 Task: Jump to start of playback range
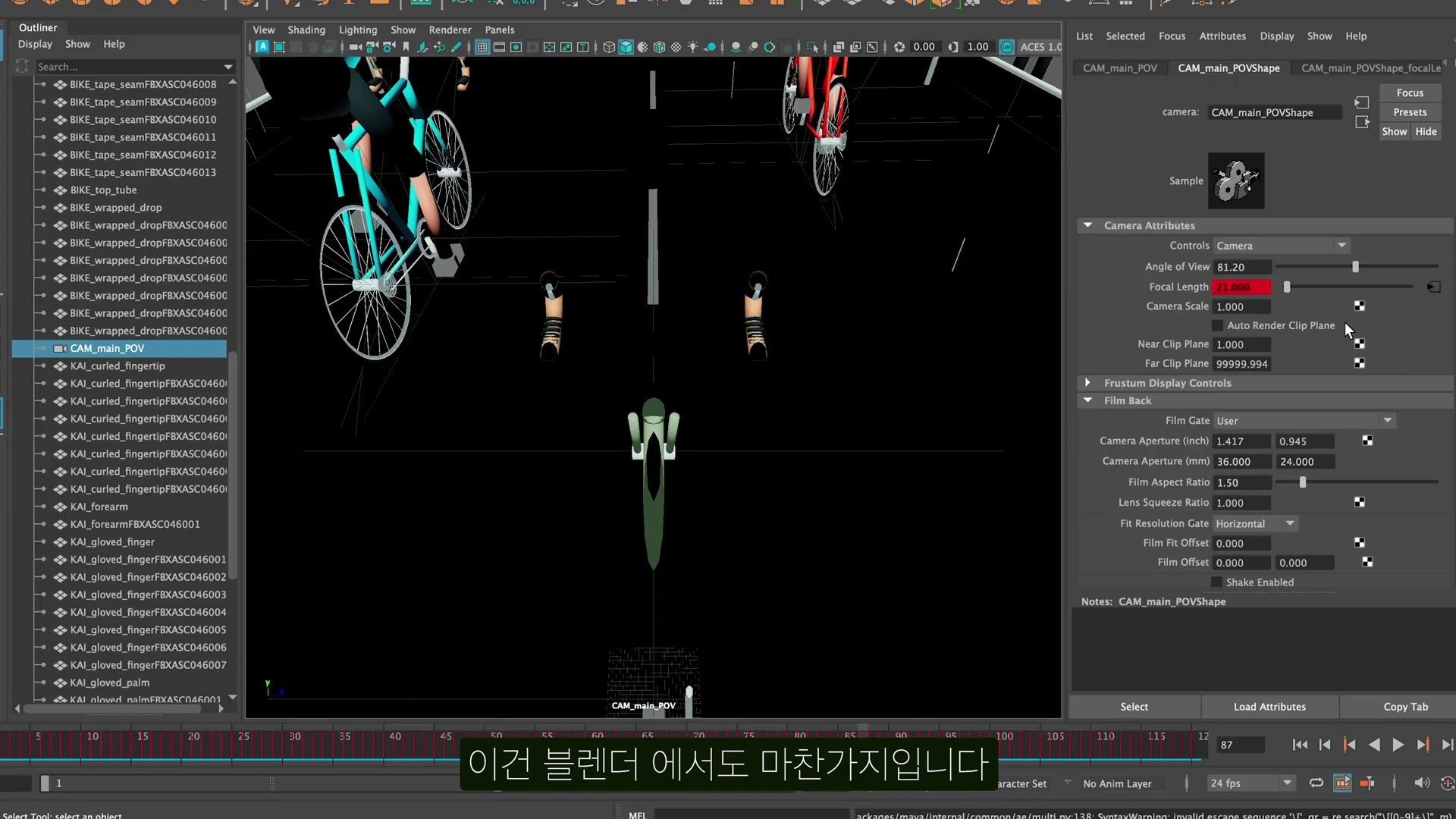coord(1300,745)
